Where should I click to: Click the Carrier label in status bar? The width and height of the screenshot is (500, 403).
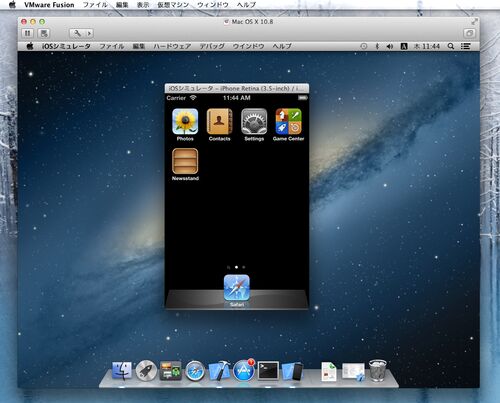(x=176, y=98)
